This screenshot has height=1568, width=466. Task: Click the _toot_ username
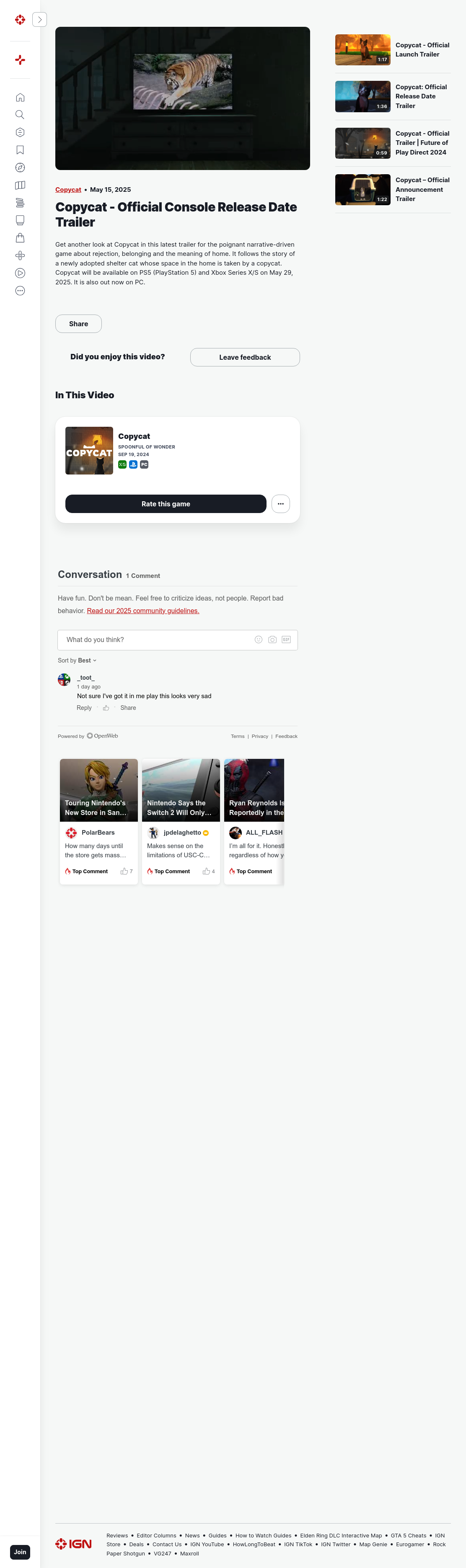86,678
